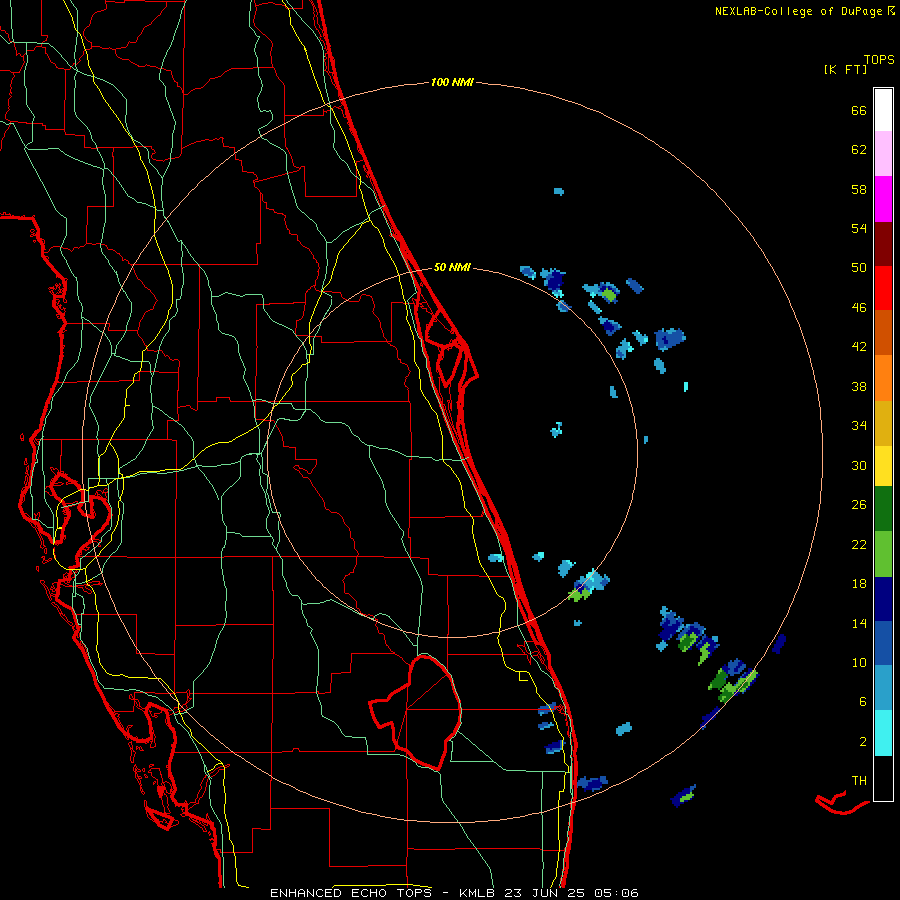
Task: Choose the gold swatch in the legend
Action: click(883, 424)
